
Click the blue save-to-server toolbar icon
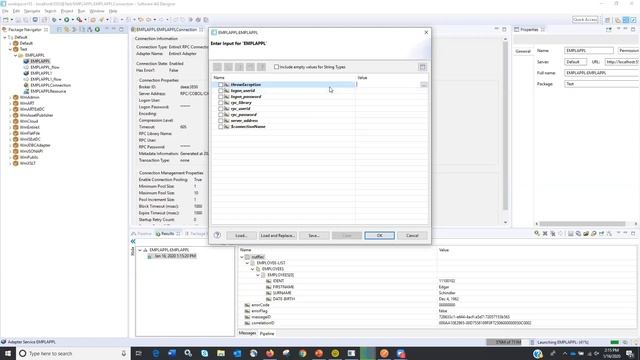coord(35,20)
